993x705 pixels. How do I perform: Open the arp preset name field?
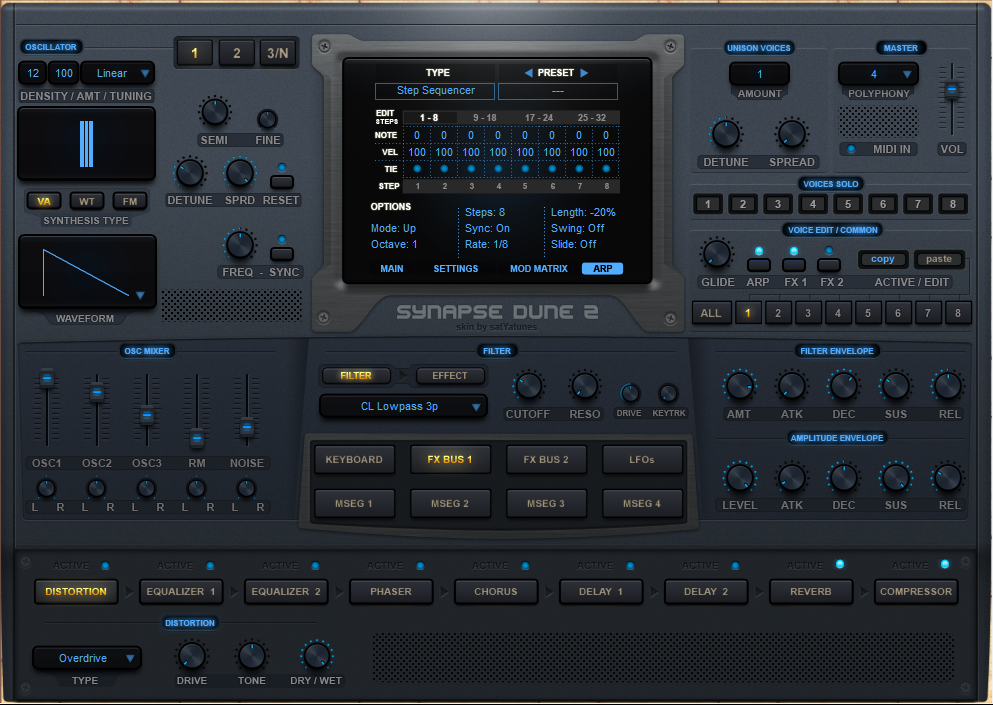[x=558, y=91]
